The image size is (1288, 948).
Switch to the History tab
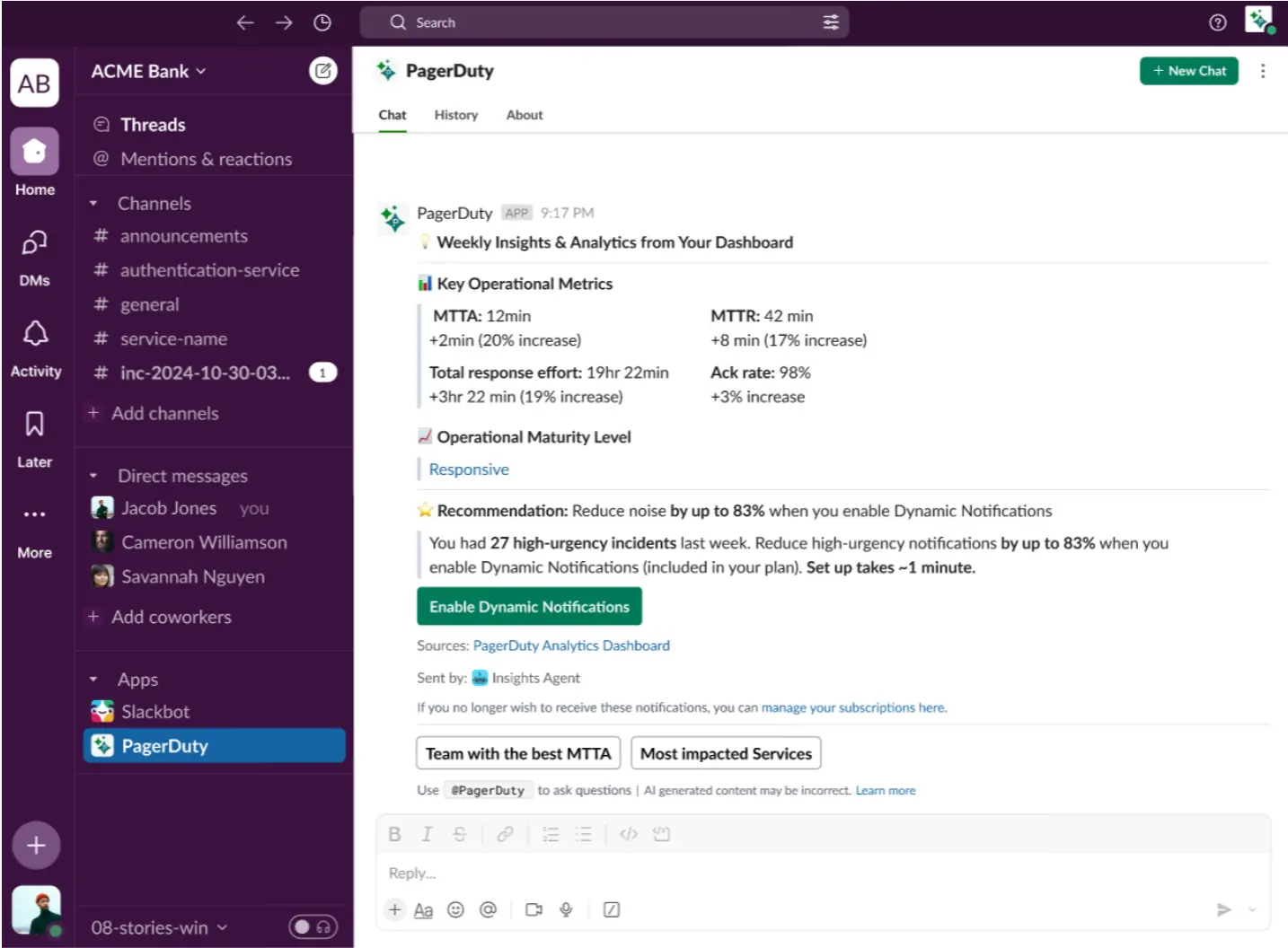click(x=455, y=115)
